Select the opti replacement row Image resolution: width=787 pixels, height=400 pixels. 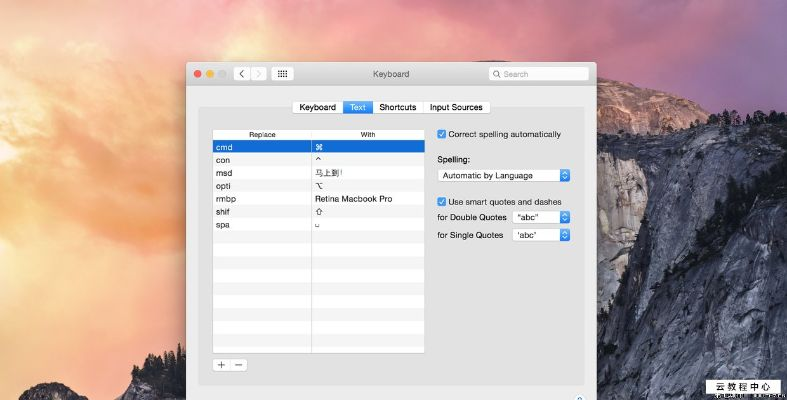click(262, 186)
